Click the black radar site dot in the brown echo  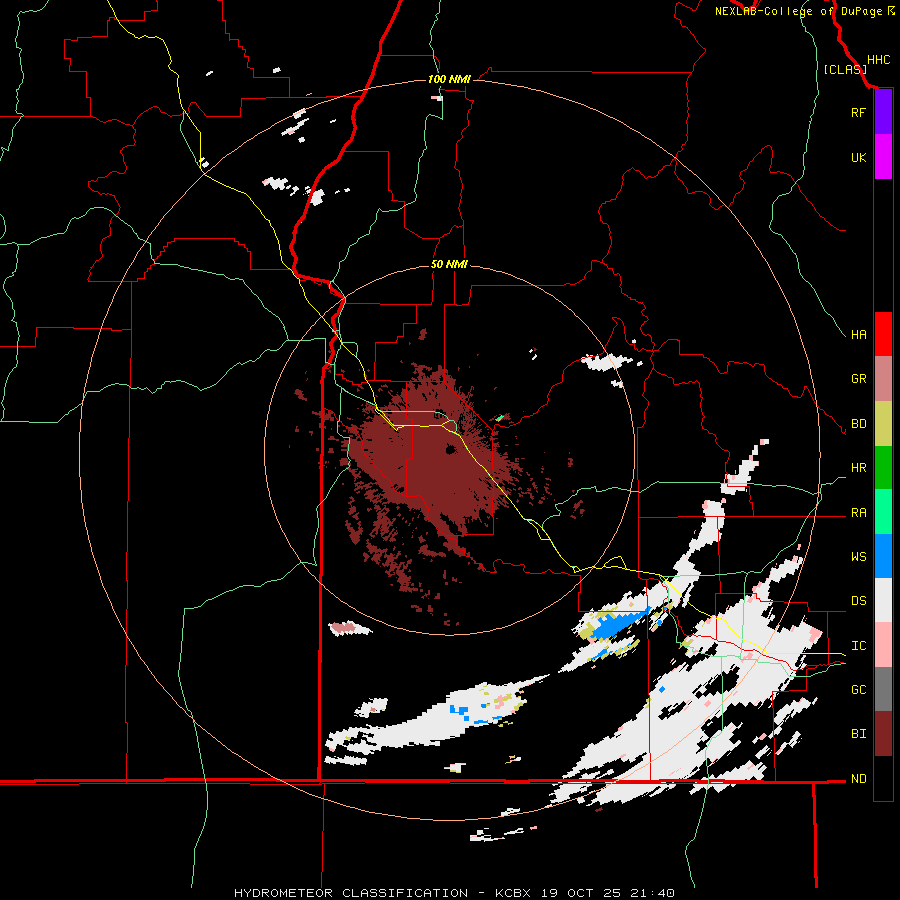pyautogui.click(x=451, y=450)
